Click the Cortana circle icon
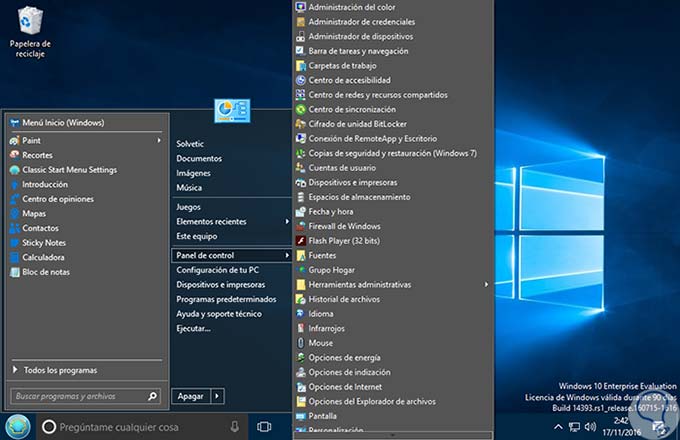This screenshot has width=680, height=440. (49, 427)
